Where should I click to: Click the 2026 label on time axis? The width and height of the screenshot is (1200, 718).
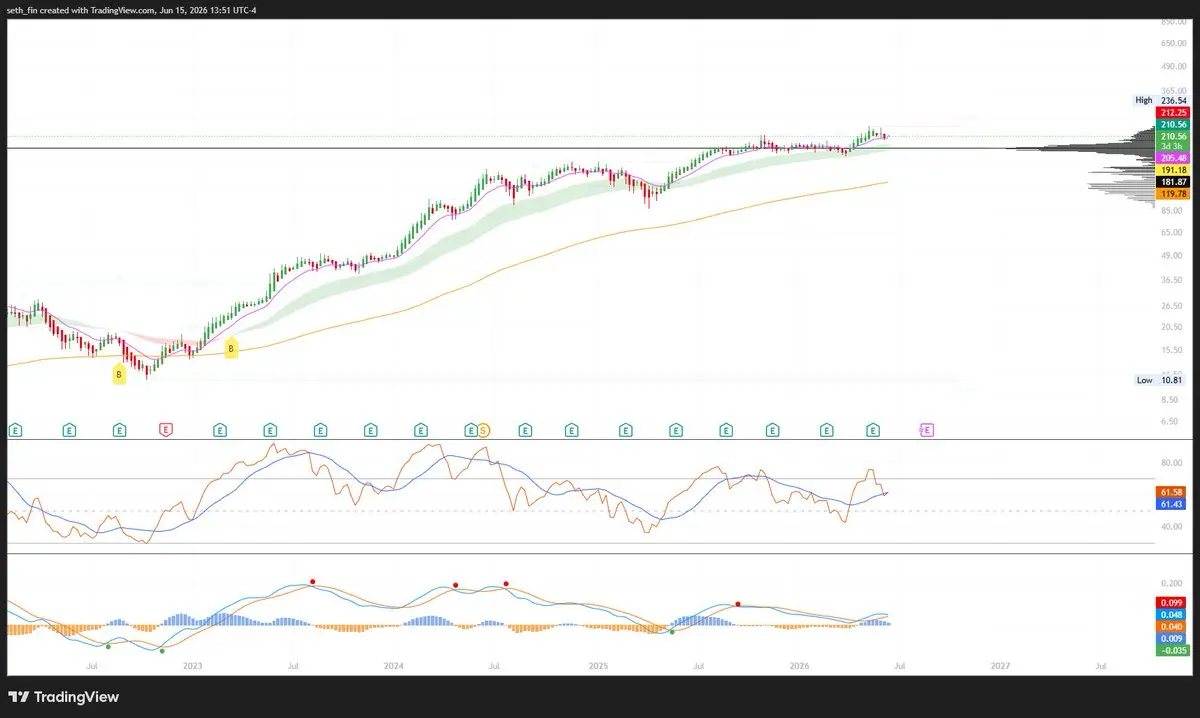[x=799, y=665]
